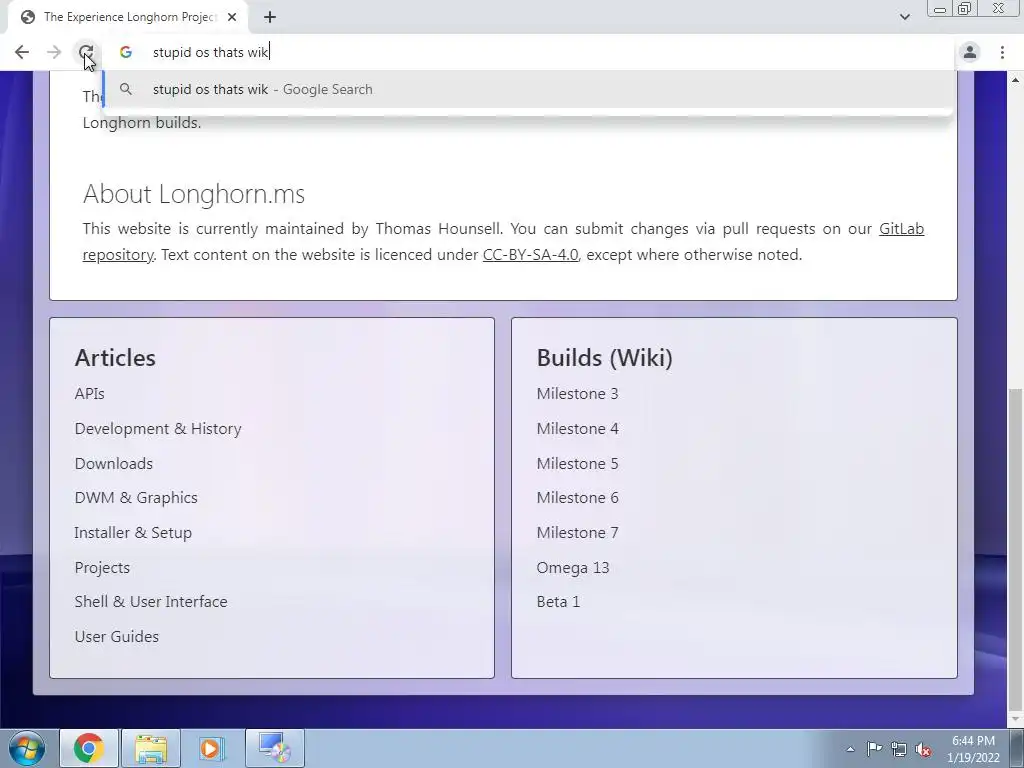The width and height of the screenshot is (1024, 768).
Task: Show hidden system tray icons
Action: point(850,749)
